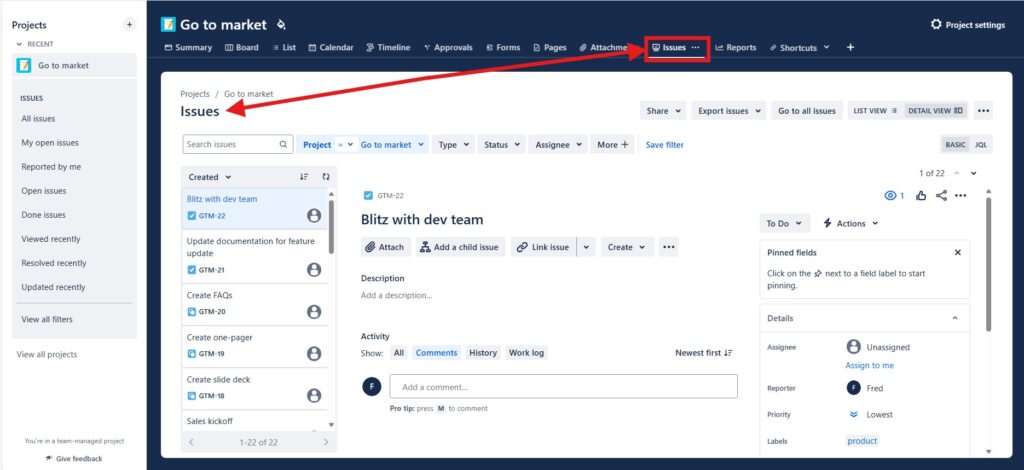Click the sort order icon beside Created

click(x=304, y=177)
